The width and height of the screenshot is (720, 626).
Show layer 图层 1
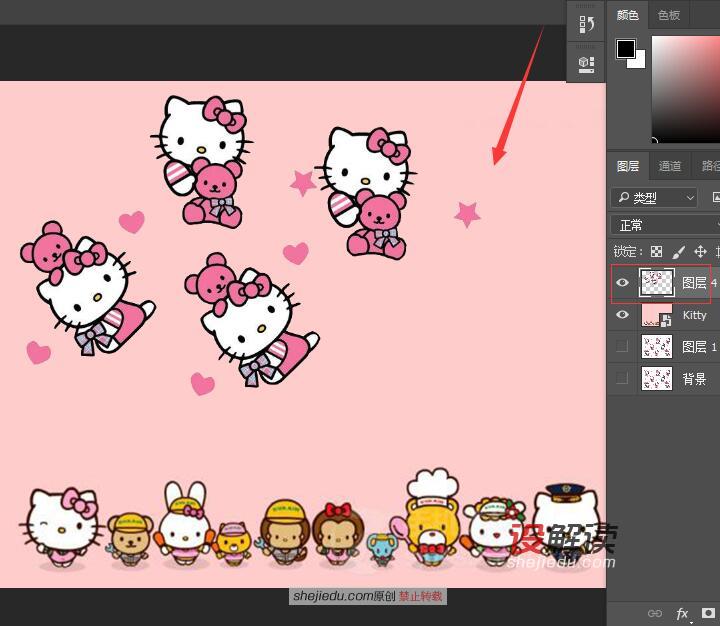pos(623,347)
